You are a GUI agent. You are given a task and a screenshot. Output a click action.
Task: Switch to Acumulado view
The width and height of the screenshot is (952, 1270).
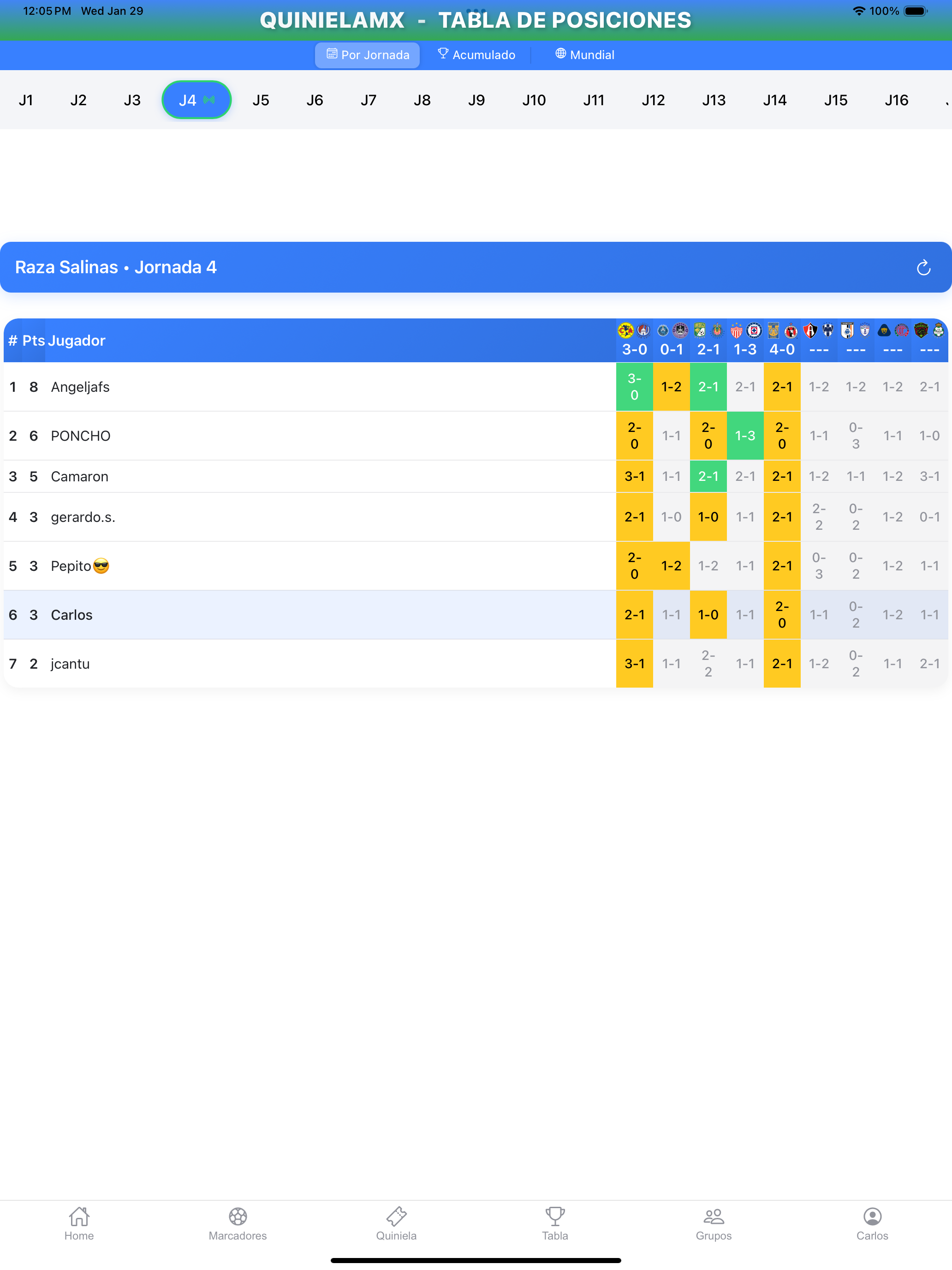[x=476, y=55]
